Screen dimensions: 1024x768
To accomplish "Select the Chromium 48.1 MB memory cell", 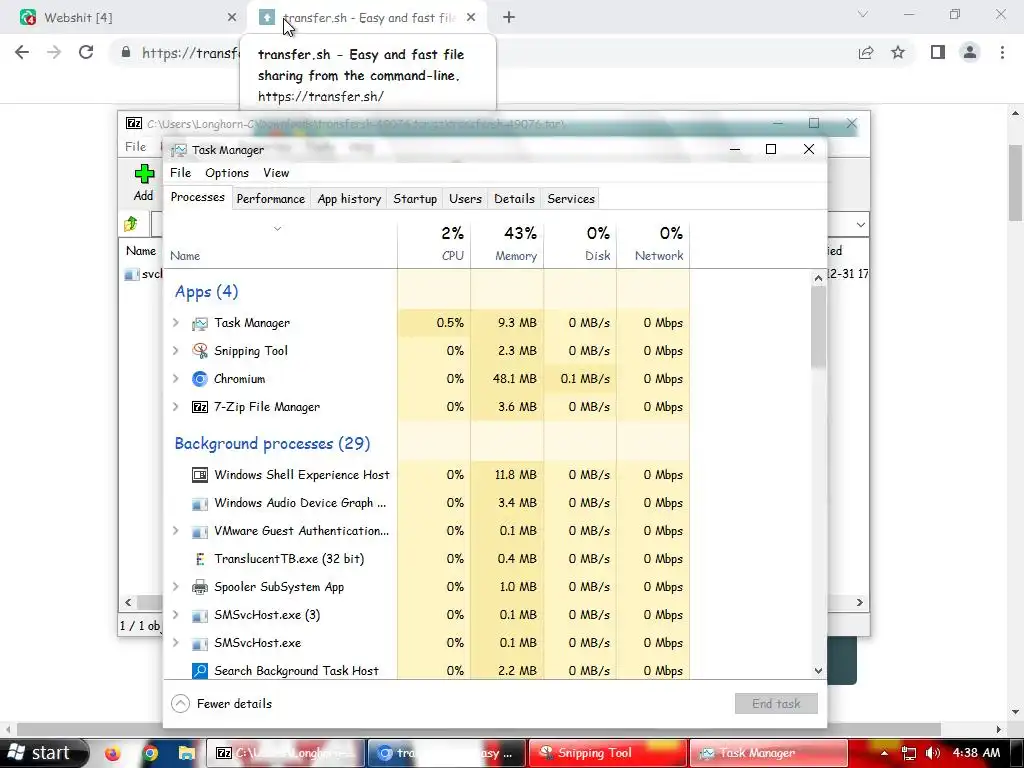I will click(x=507, y=379).
